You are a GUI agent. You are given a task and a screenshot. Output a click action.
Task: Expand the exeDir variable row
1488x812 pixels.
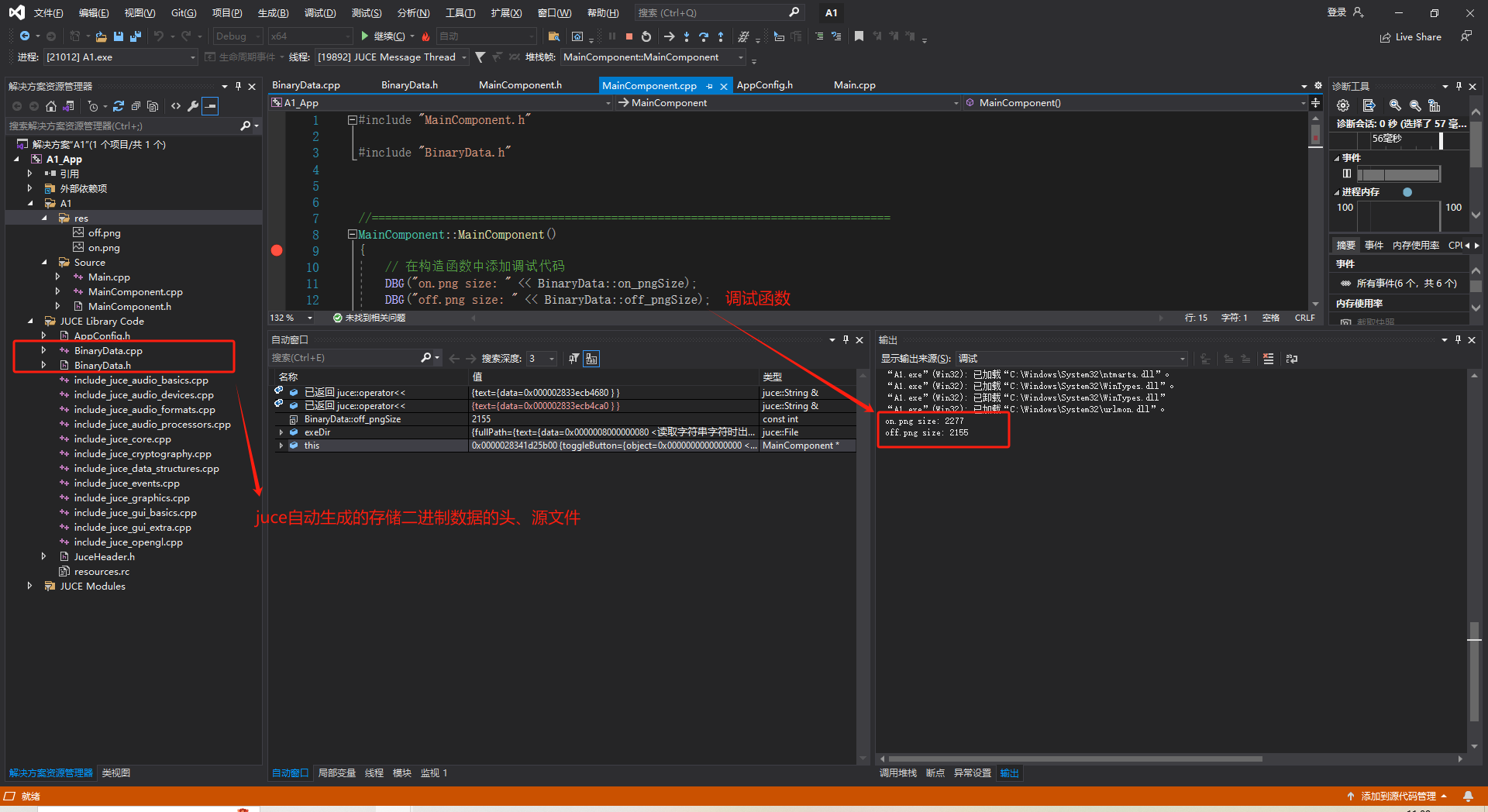pyautogui.click(x=281, y=432)
